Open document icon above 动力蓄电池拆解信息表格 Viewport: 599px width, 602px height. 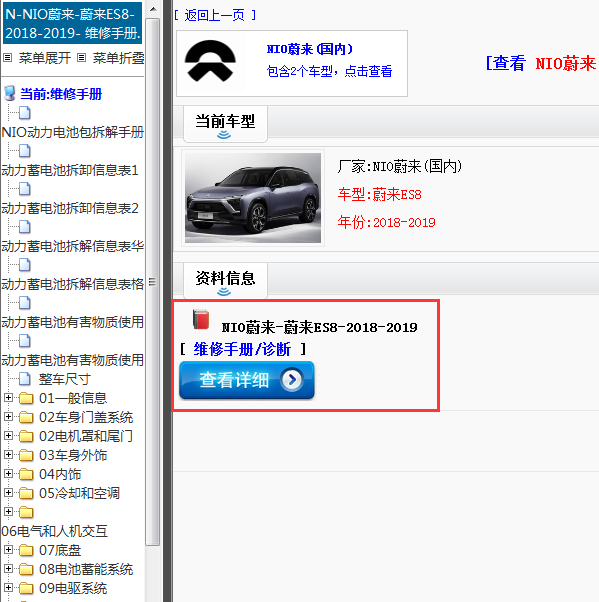click(25, 265)
